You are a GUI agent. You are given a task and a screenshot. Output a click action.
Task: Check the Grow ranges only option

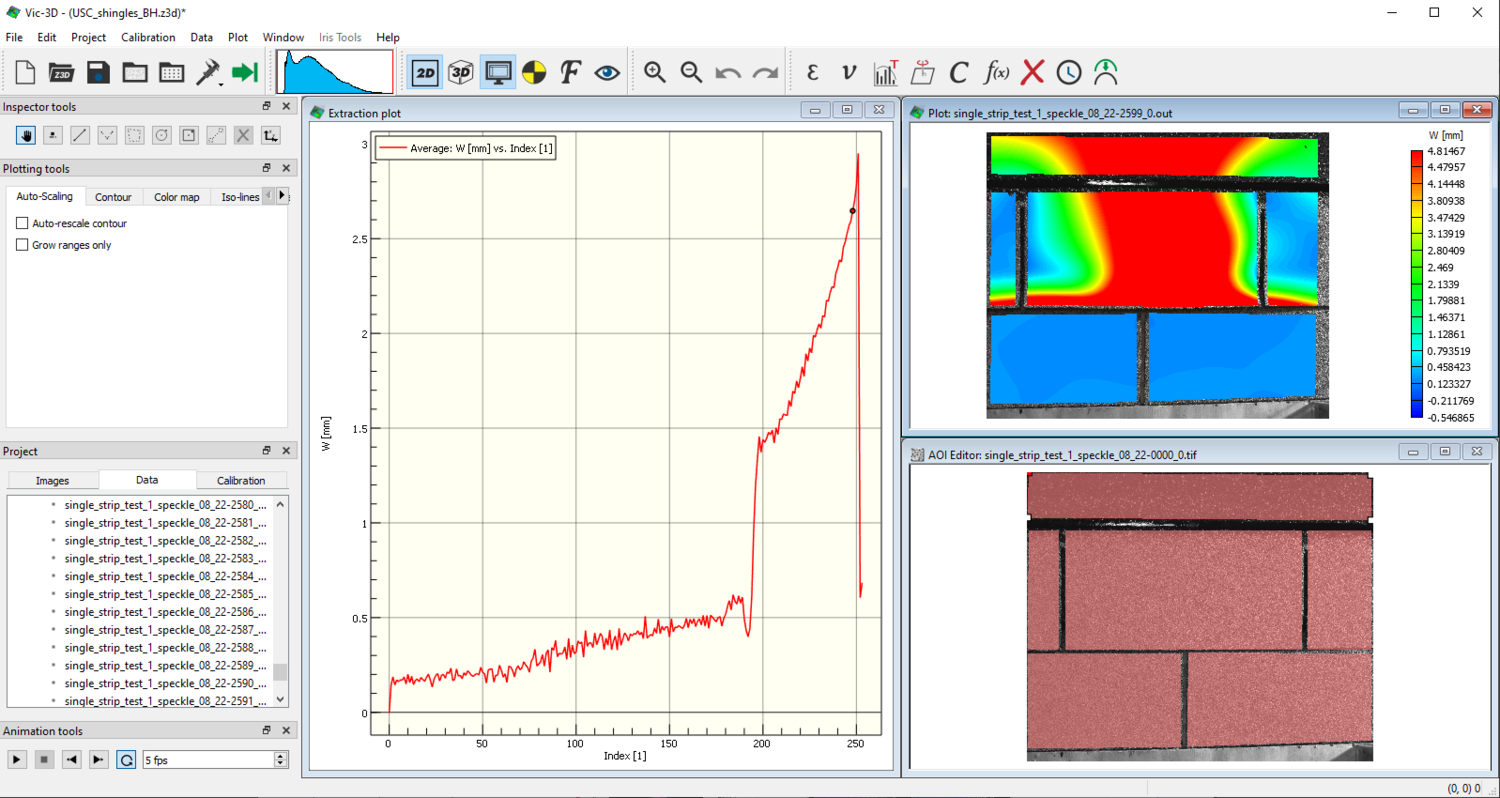point(22,245)
